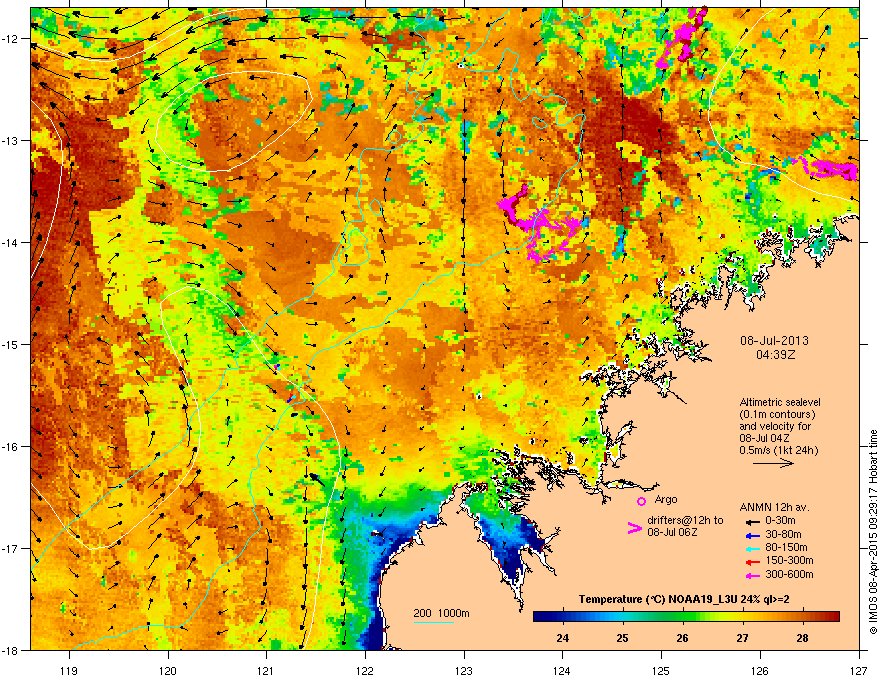Click the longitude axis label 119
The height and width of the screenshot is (680, 880).
point(70,670)
